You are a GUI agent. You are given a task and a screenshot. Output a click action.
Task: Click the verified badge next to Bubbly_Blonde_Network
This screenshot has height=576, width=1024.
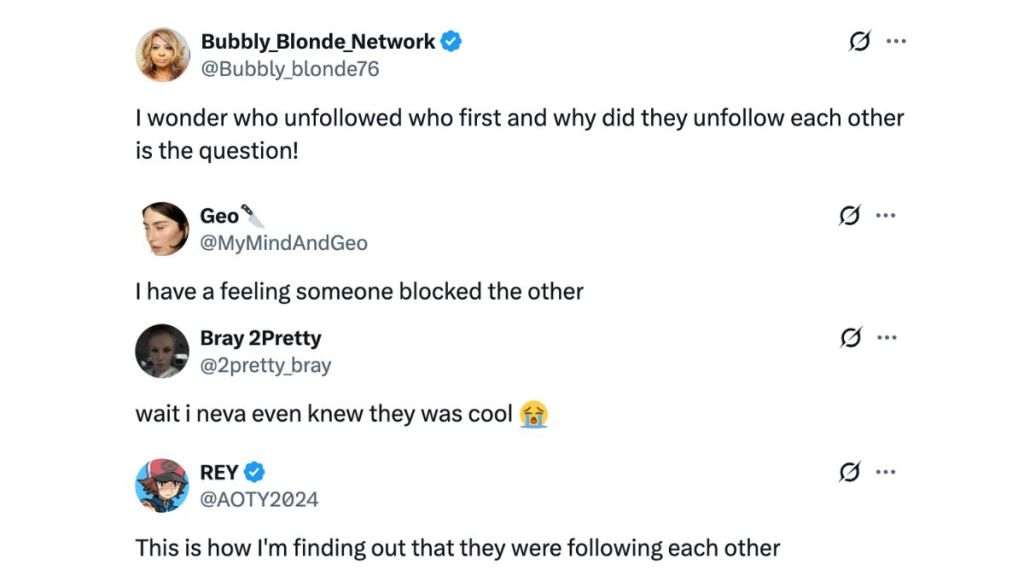click(452, 41)
